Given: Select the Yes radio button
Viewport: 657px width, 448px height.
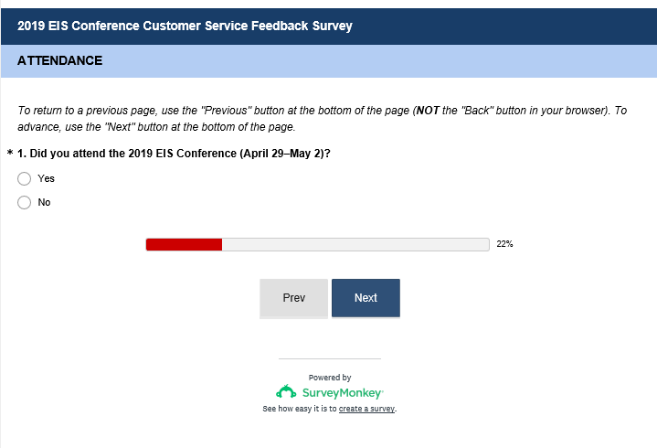Looking at the screenshot, I should (24, 179).
